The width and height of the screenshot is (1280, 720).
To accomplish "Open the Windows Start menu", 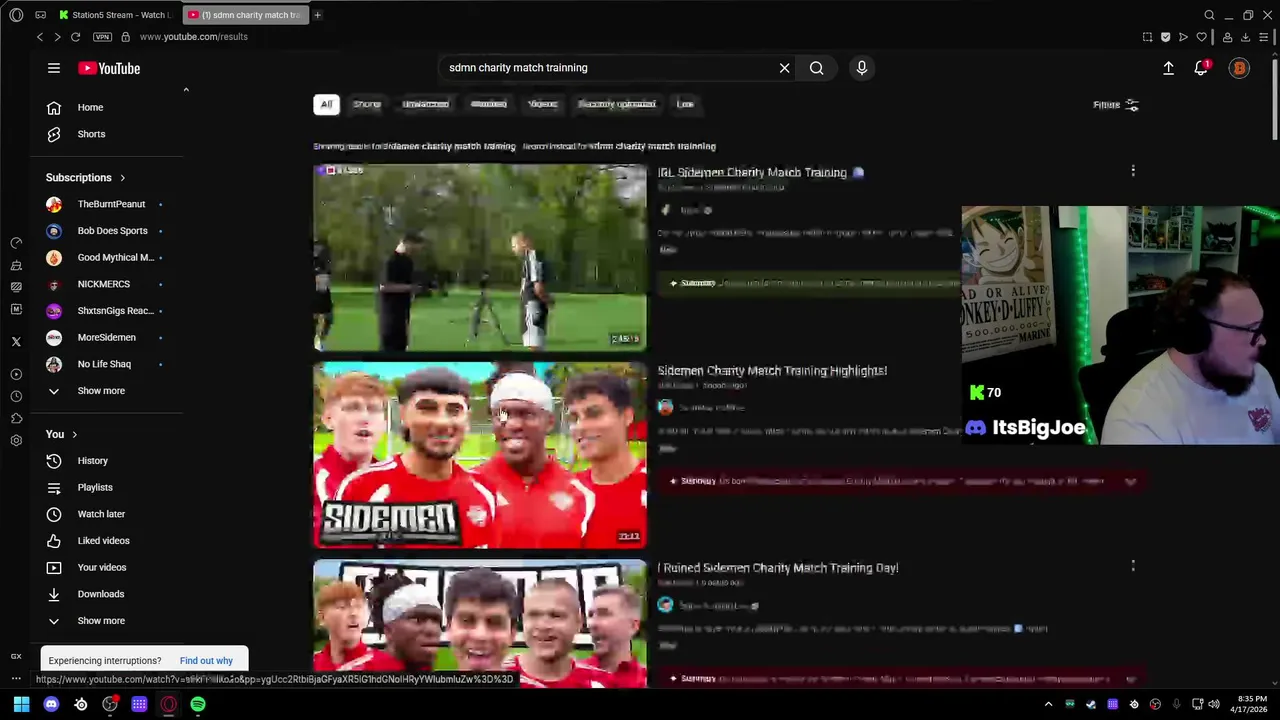I will (21, 704).
